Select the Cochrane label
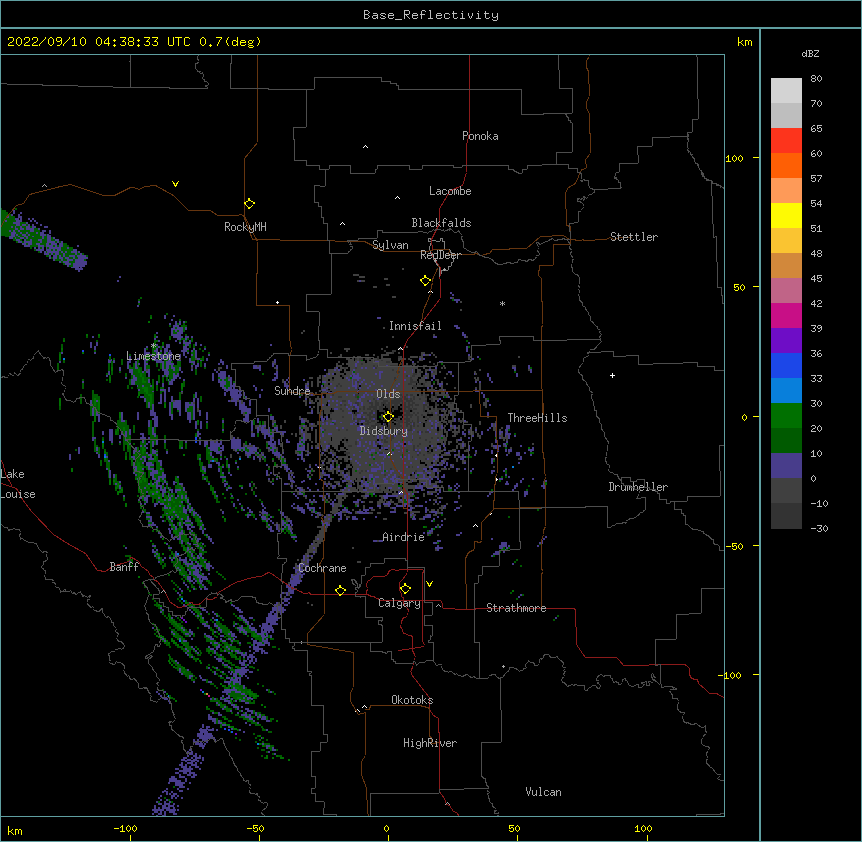The image size is (862, 842). pos(322,568)
